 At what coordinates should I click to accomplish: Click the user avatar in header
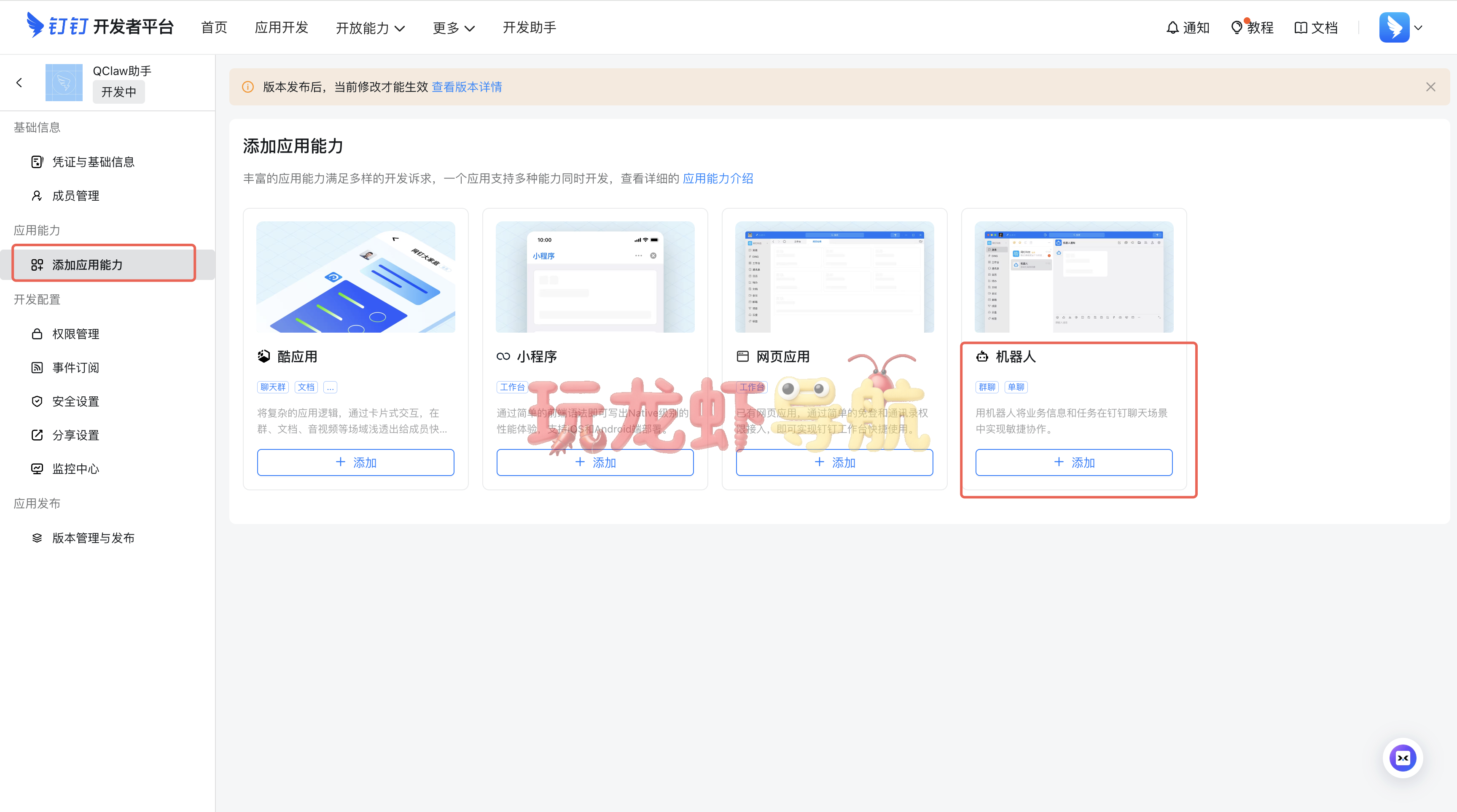[1394, 27]
